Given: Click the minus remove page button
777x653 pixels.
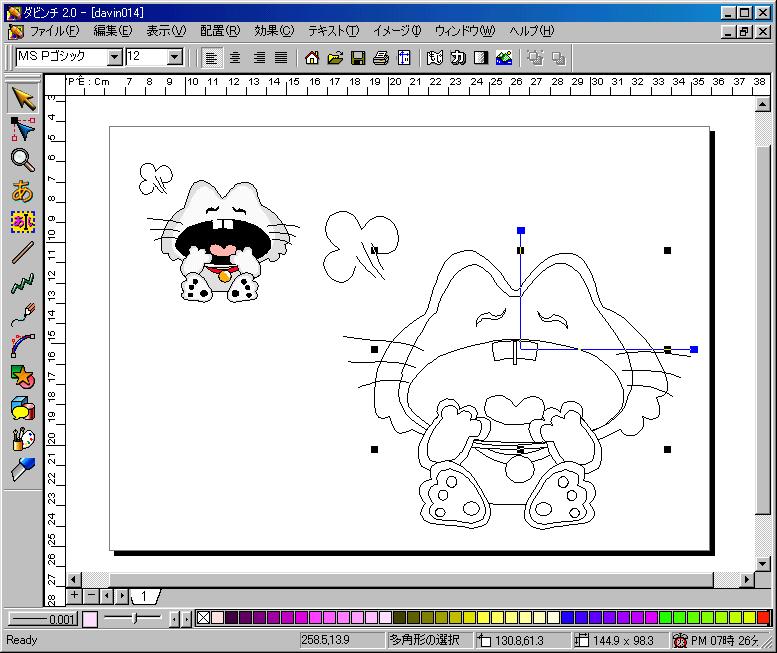Looking at the screenshot, I should (x=91, y=595).
